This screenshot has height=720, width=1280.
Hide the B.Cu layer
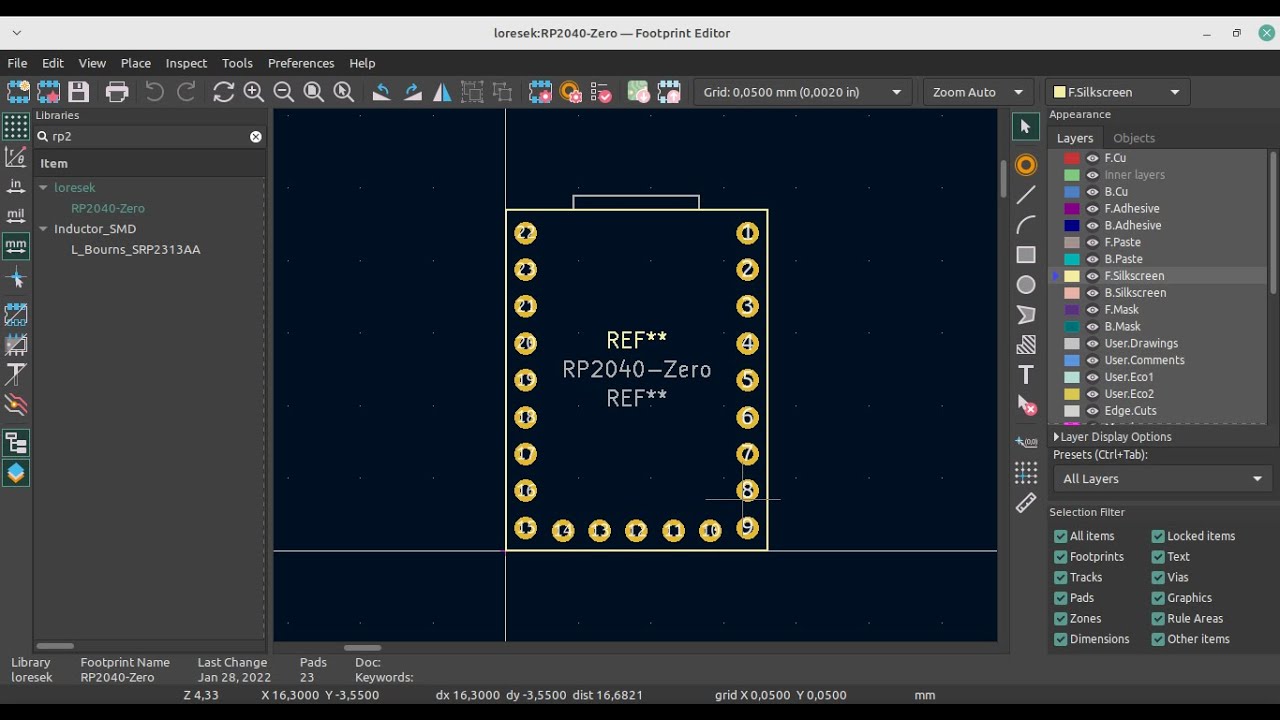coord(1093,192)
